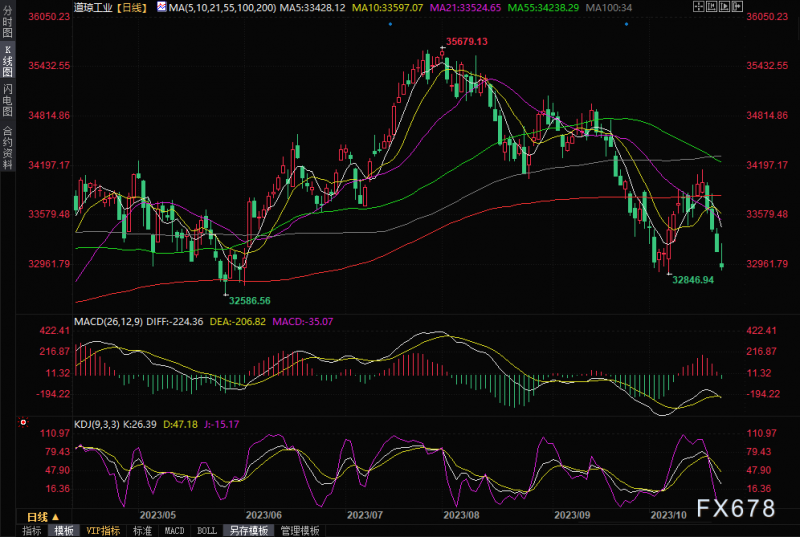Select the 模板 tab in bottom bar
Image resolution: width=800 pixels, height=537 pixels.
(x=64, y=530)
